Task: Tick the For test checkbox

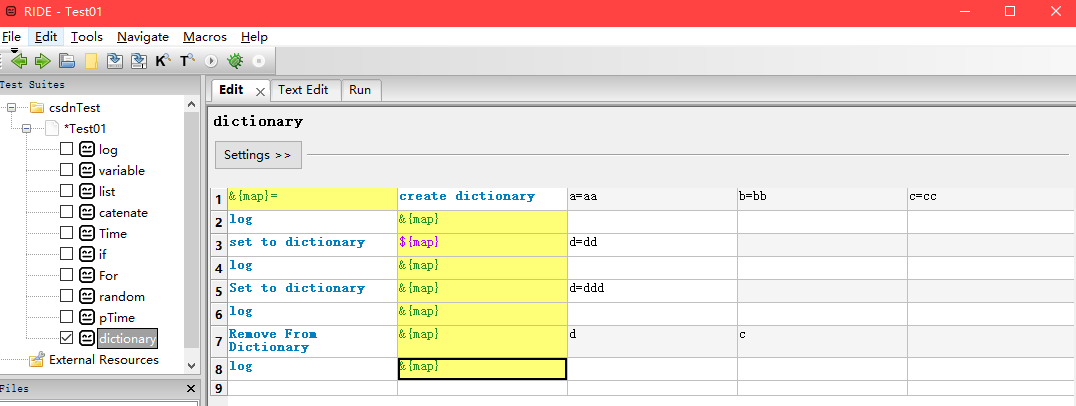Action: [x=67, y=275]
